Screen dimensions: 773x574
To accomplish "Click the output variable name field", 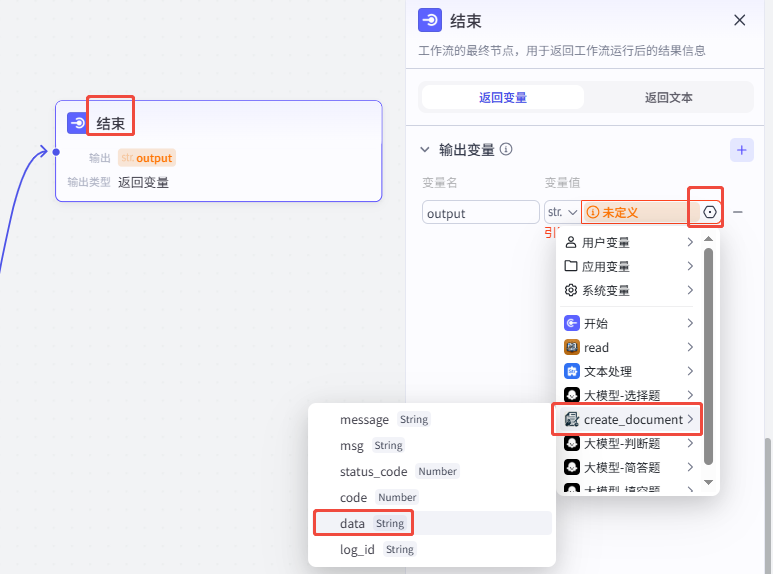I will point(480,213).
